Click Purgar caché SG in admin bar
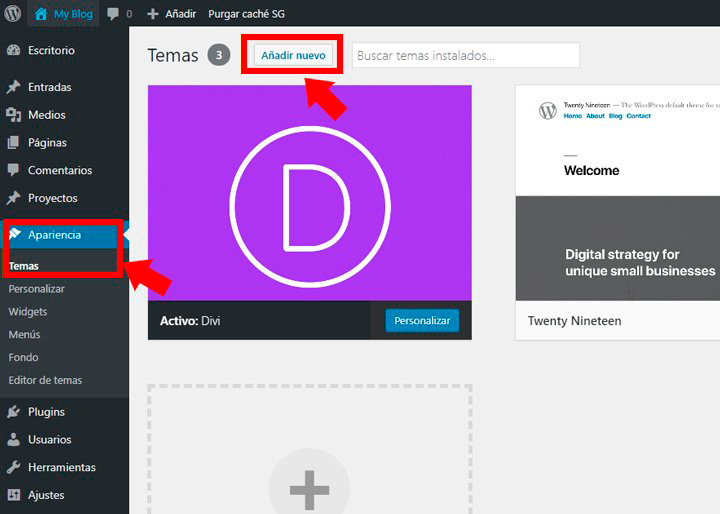 246,14
